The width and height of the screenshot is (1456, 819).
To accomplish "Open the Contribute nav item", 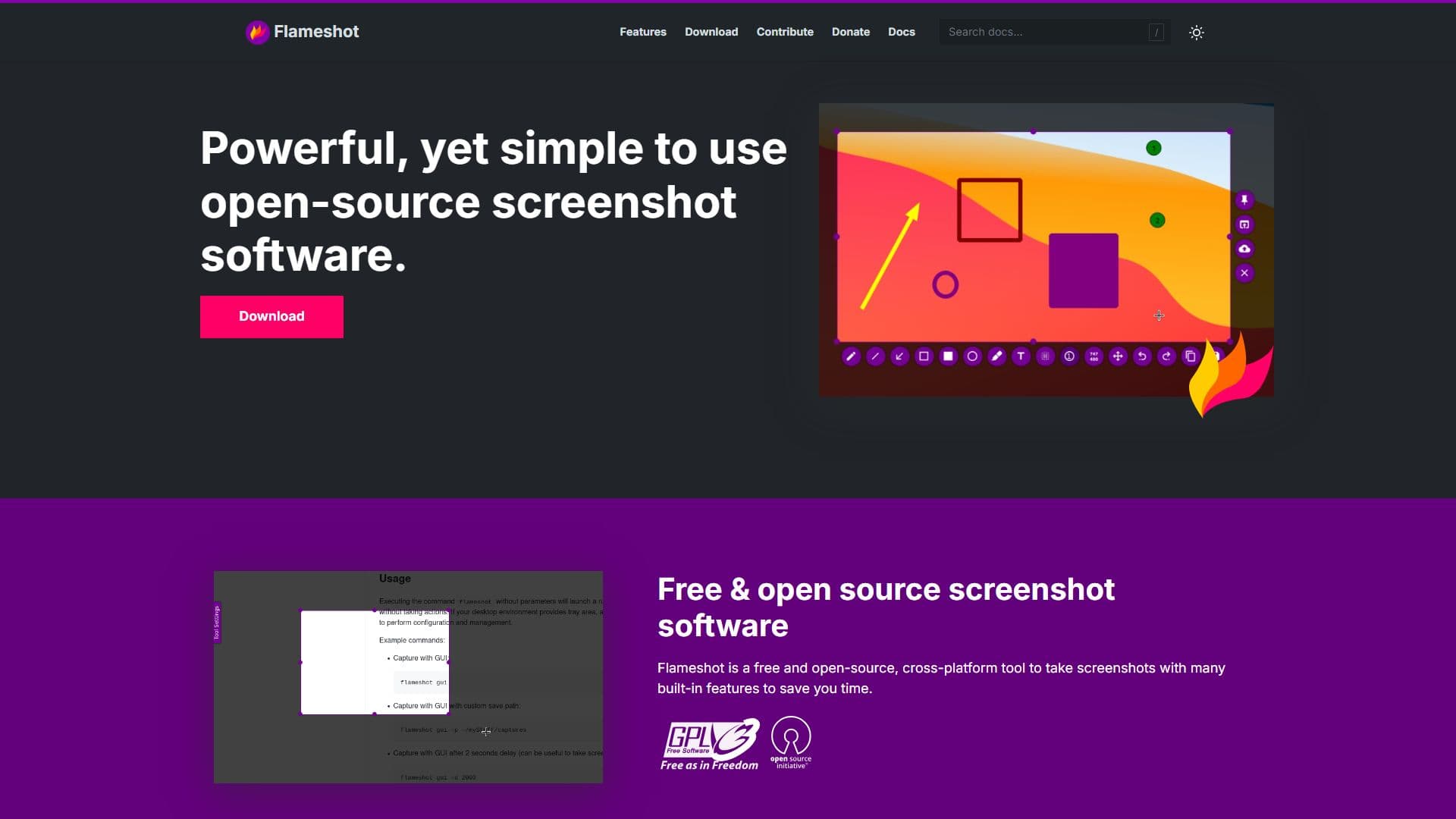I will 785,32.
